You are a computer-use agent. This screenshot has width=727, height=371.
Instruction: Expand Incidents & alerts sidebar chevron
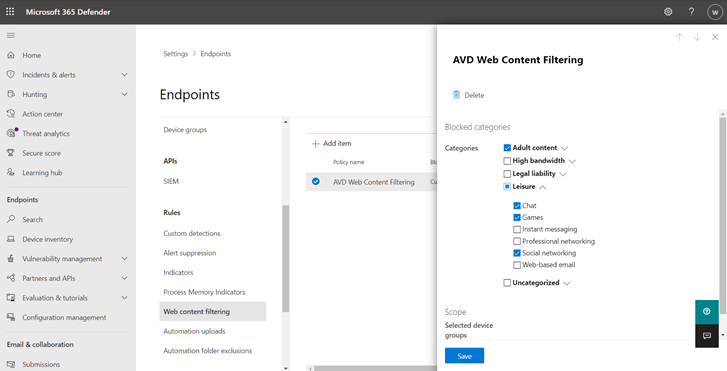pyautogui.click(x=124, y=75)
